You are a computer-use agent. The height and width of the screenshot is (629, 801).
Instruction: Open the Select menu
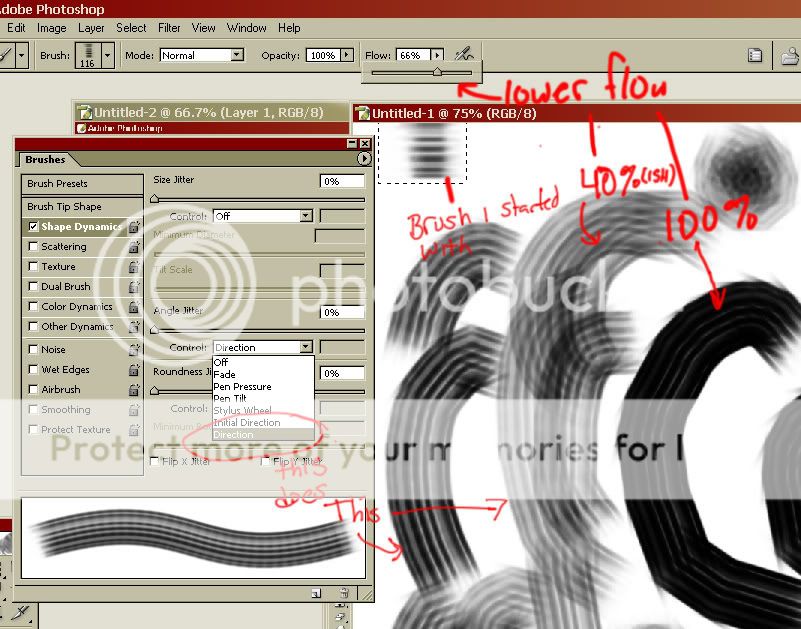click(x=131, y=28)
